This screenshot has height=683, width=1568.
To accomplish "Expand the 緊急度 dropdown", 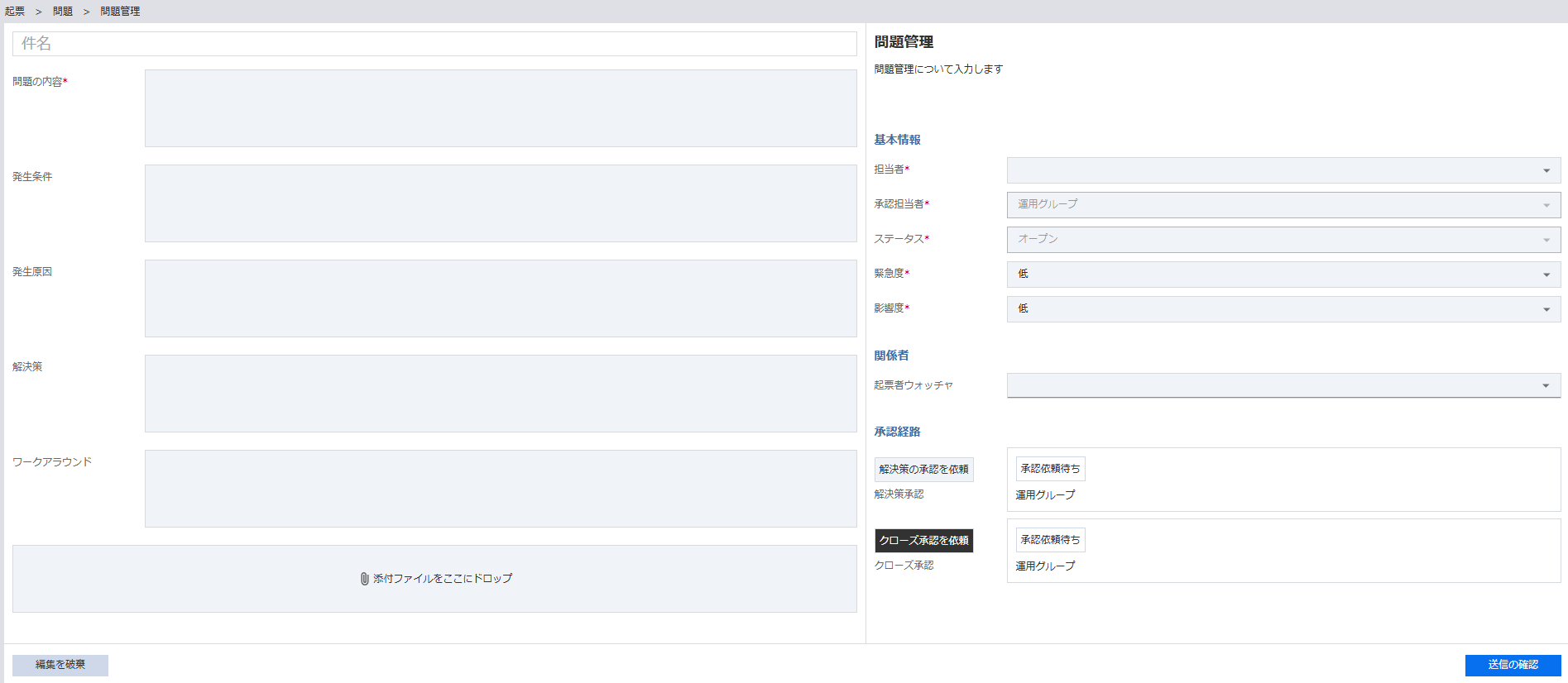I will click(x=1283, y=275).
